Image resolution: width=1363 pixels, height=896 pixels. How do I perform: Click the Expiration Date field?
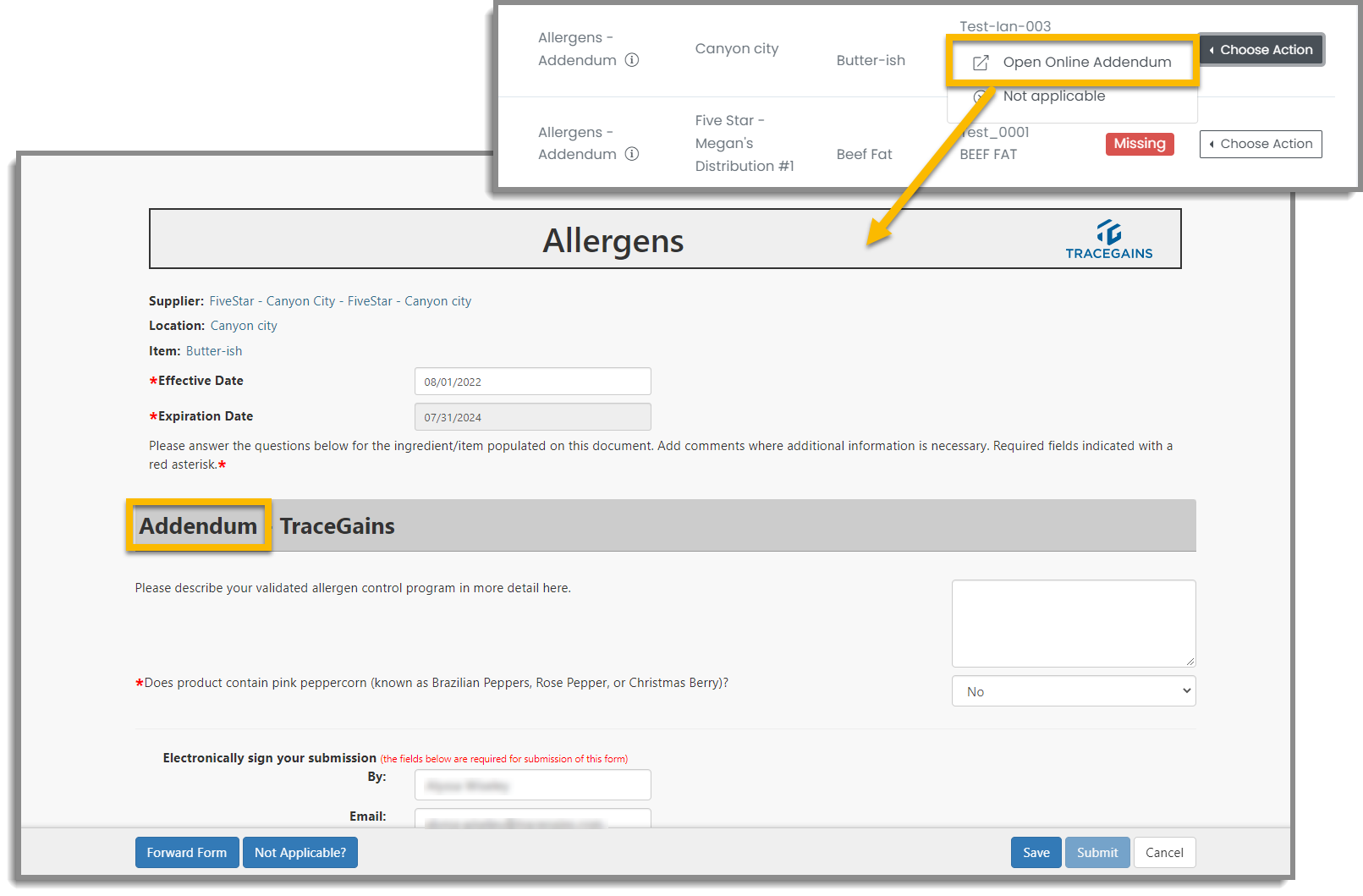533,417
